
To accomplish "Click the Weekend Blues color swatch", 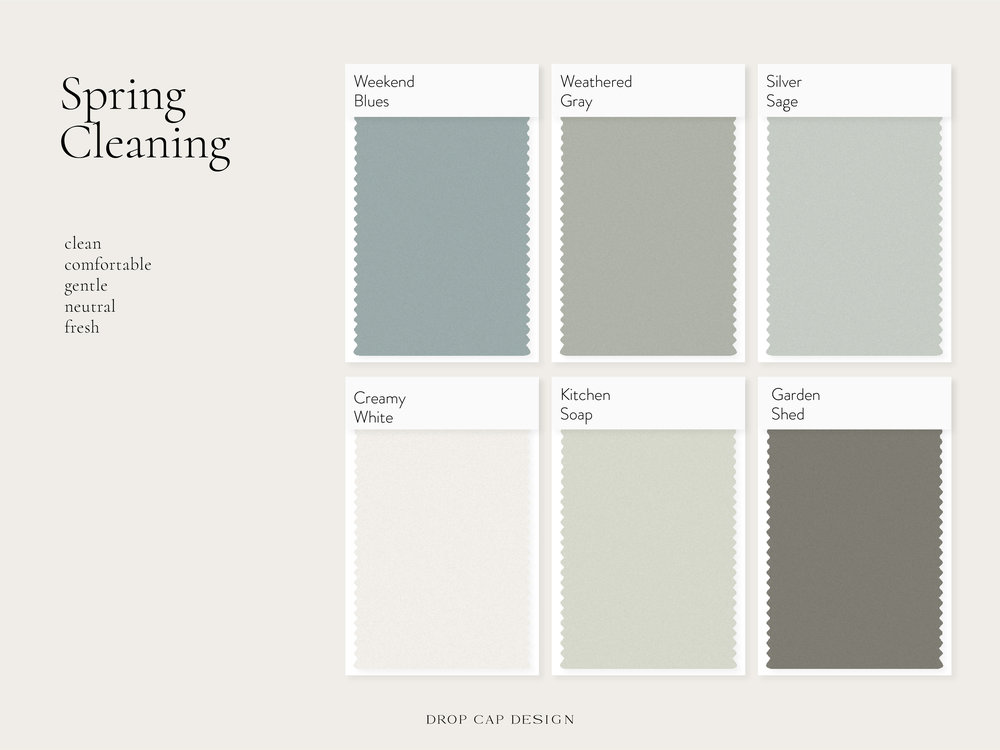I will coord(442,237).
